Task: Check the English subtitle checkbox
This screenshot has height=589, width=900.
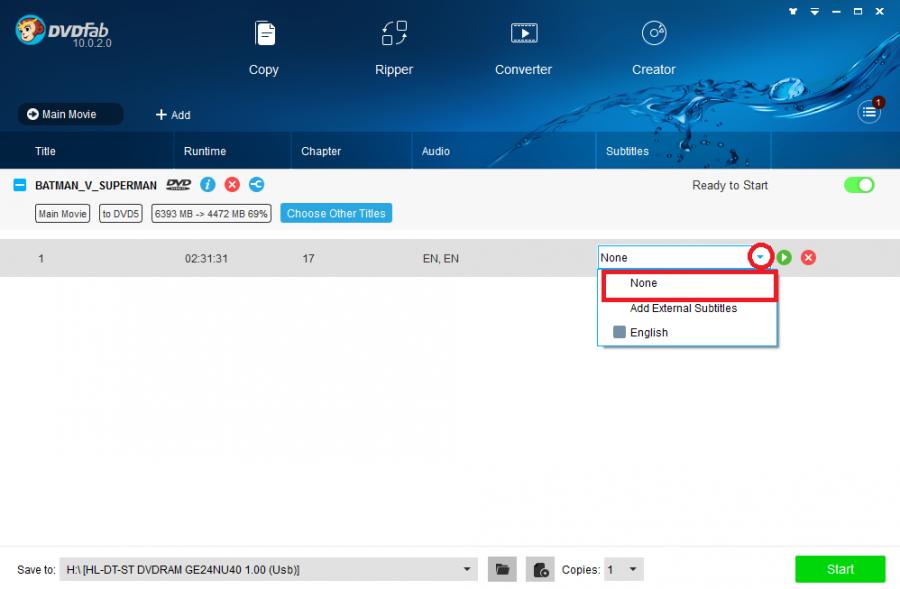Action: 619,333
